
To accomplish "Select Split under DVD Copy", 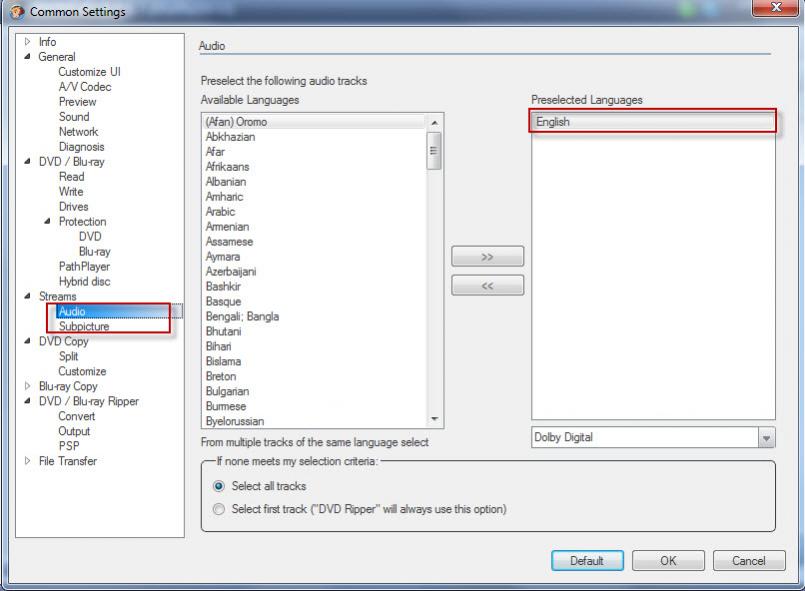I will tap(68, 356).
